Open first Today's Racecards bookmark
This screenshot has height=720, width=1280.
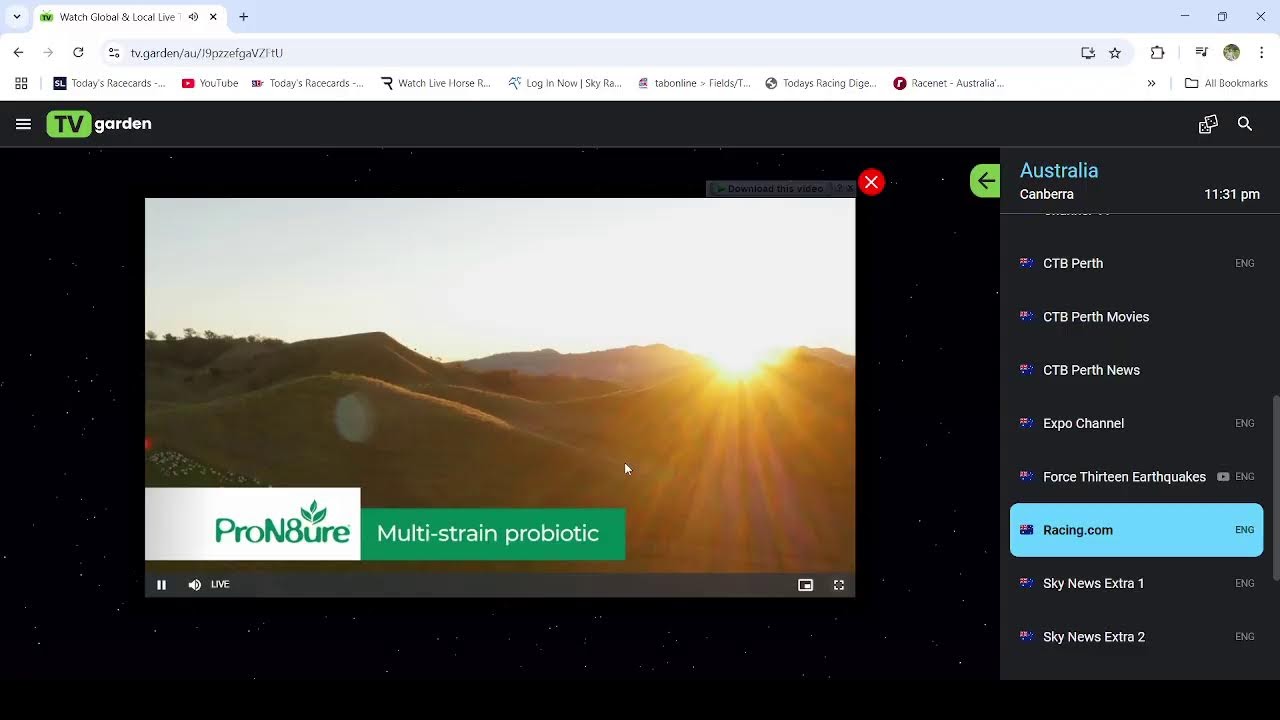point(110,83)
